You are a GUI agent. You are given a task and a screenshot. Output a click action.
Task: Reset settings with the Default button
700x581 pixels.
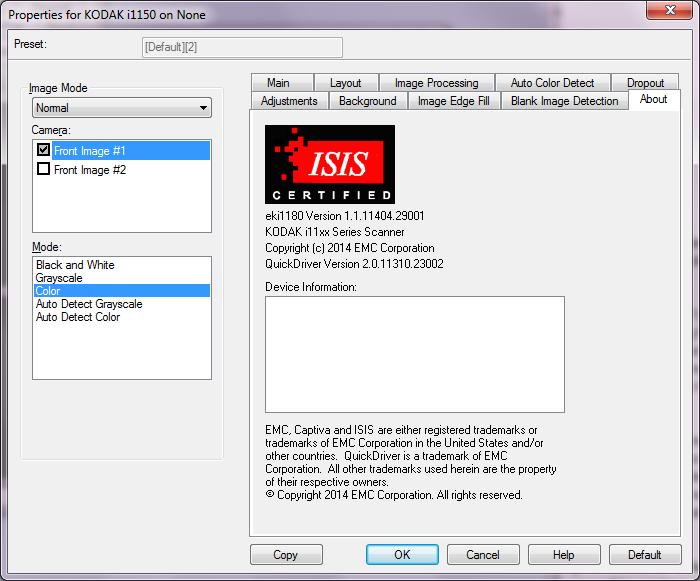[645, 555]
